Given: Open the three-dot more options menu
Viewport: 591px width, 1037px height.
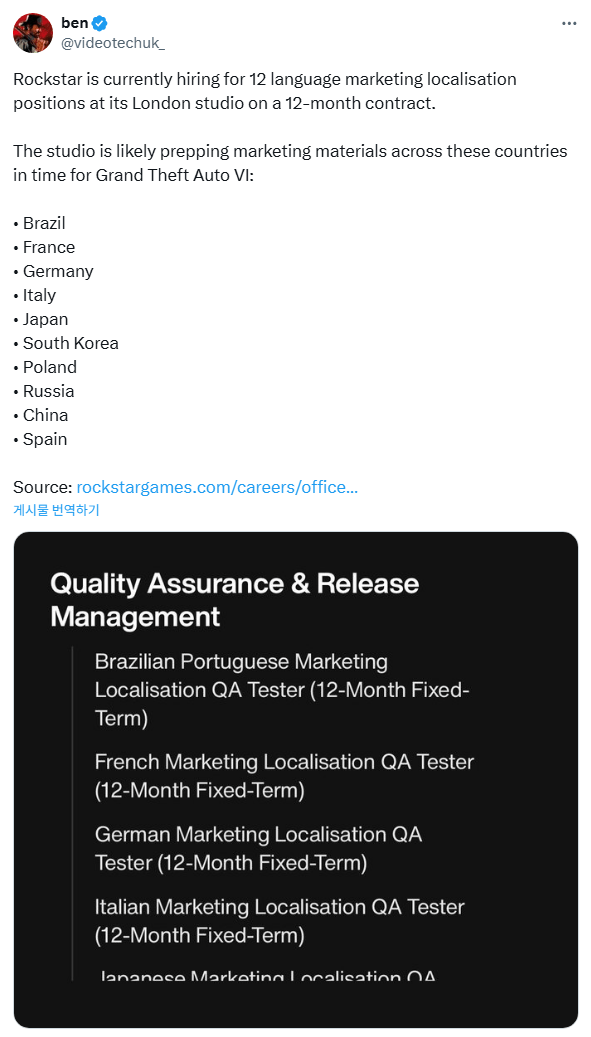Looking at the screenshot, I should [569, 23].
